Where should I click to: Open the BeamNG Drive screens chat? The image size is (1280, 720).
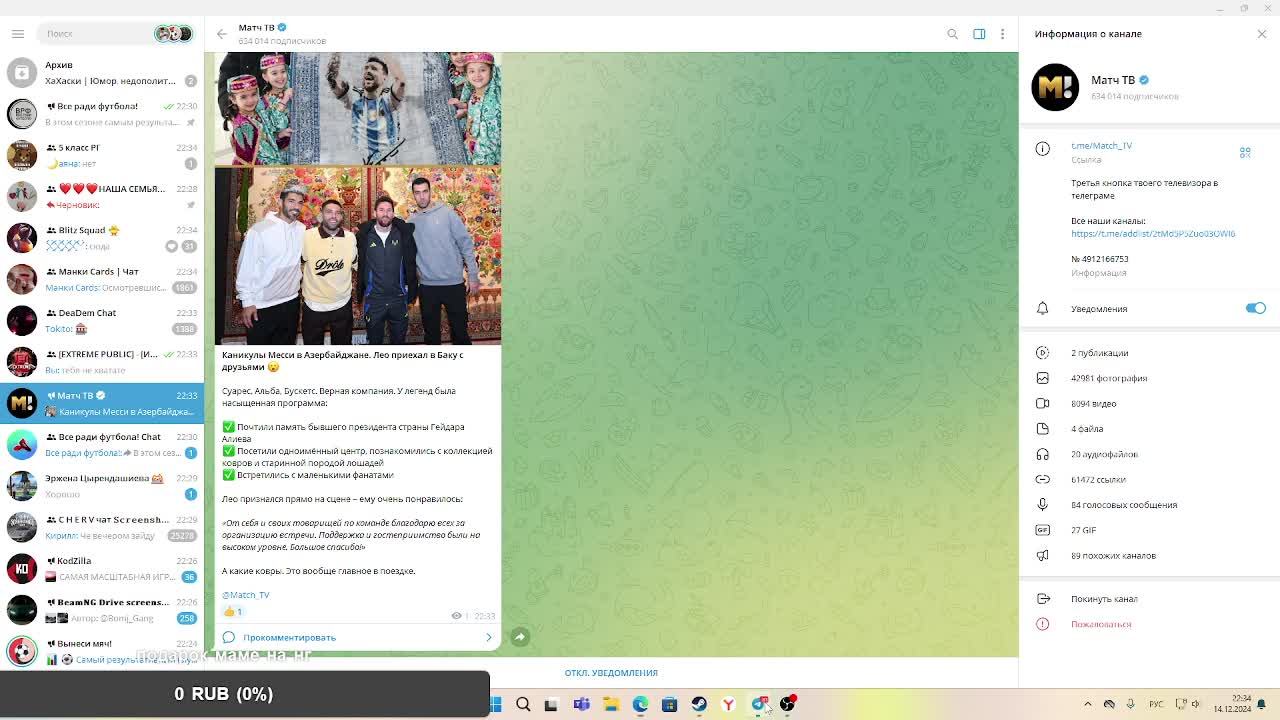[x=102, y=609]
